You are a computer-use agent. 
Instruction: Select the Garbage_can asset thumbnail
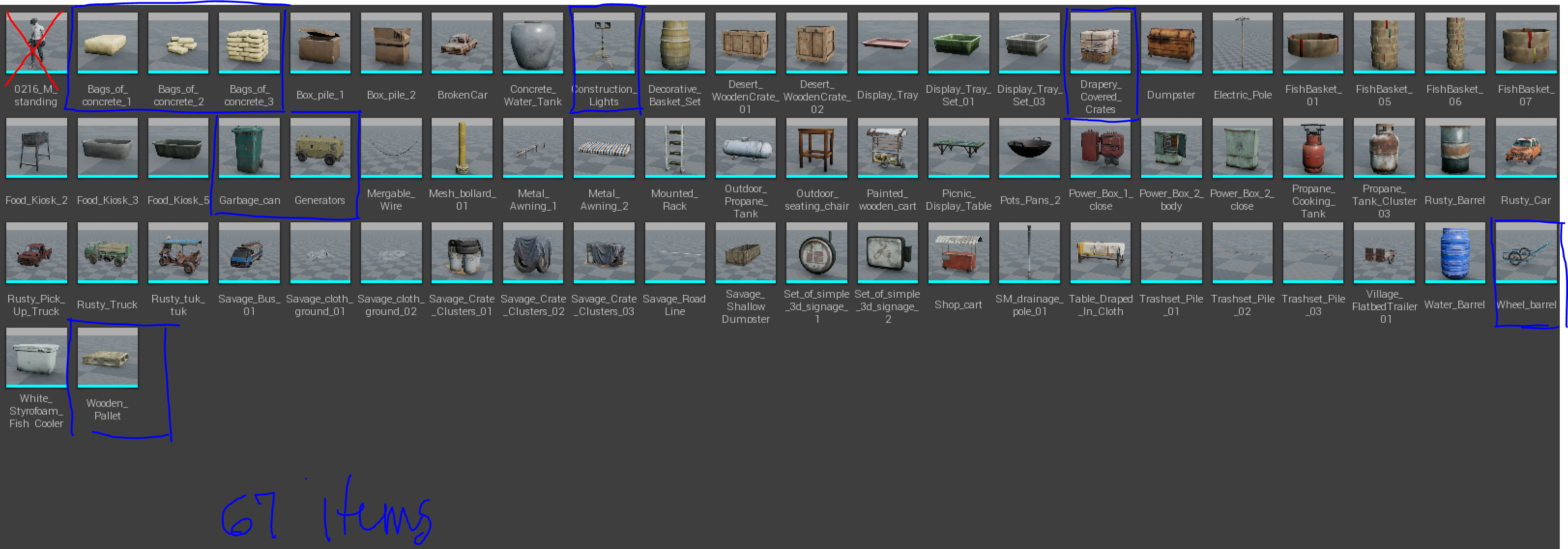click(249, 148)
